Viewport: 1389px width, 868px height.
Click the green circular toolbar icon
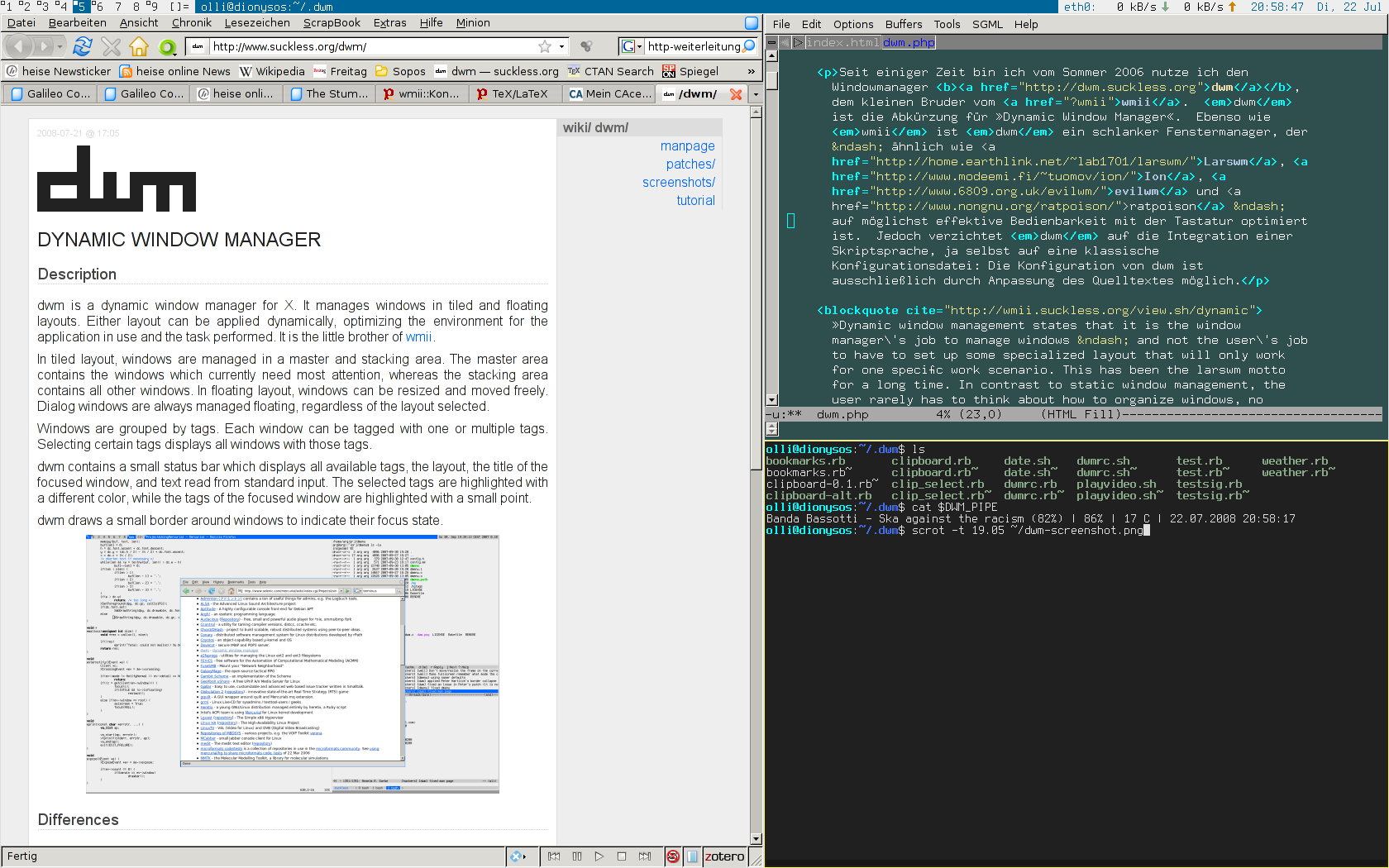coord(166,47)
